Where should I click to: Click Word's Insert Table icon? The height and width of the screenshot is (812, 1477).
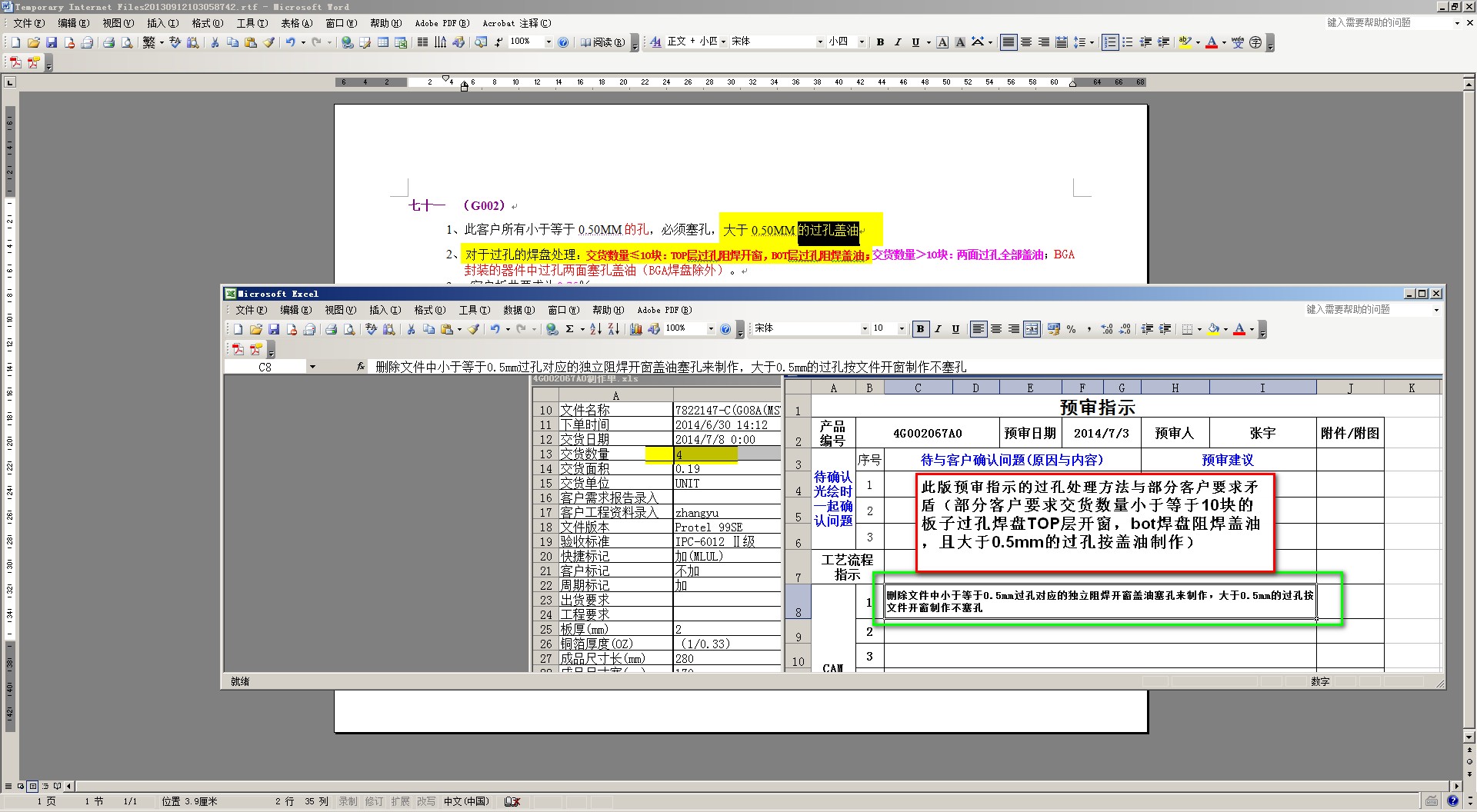[x=383, y=42]
